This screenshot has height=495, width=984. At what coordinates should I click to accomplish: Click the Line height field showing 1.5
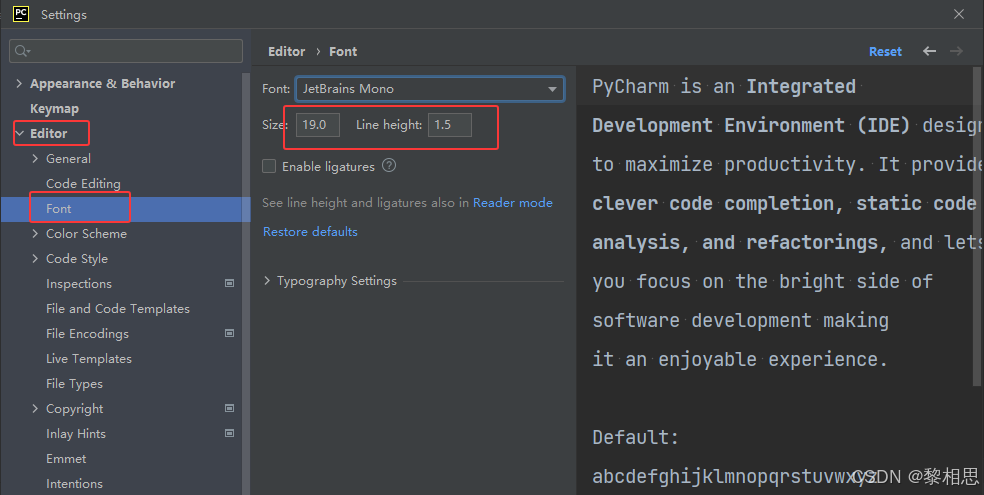click(x=449, y=125)
